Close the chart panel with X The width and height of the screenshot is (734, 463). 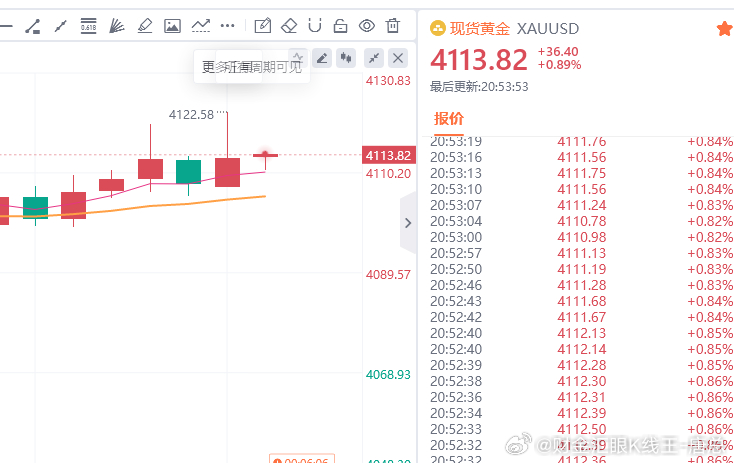click(x=398, y=58)
